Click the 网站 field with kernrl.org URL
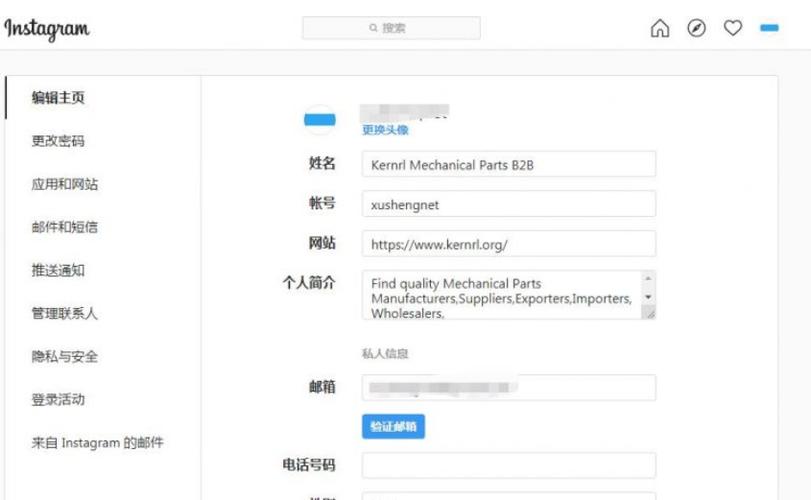 509,244
